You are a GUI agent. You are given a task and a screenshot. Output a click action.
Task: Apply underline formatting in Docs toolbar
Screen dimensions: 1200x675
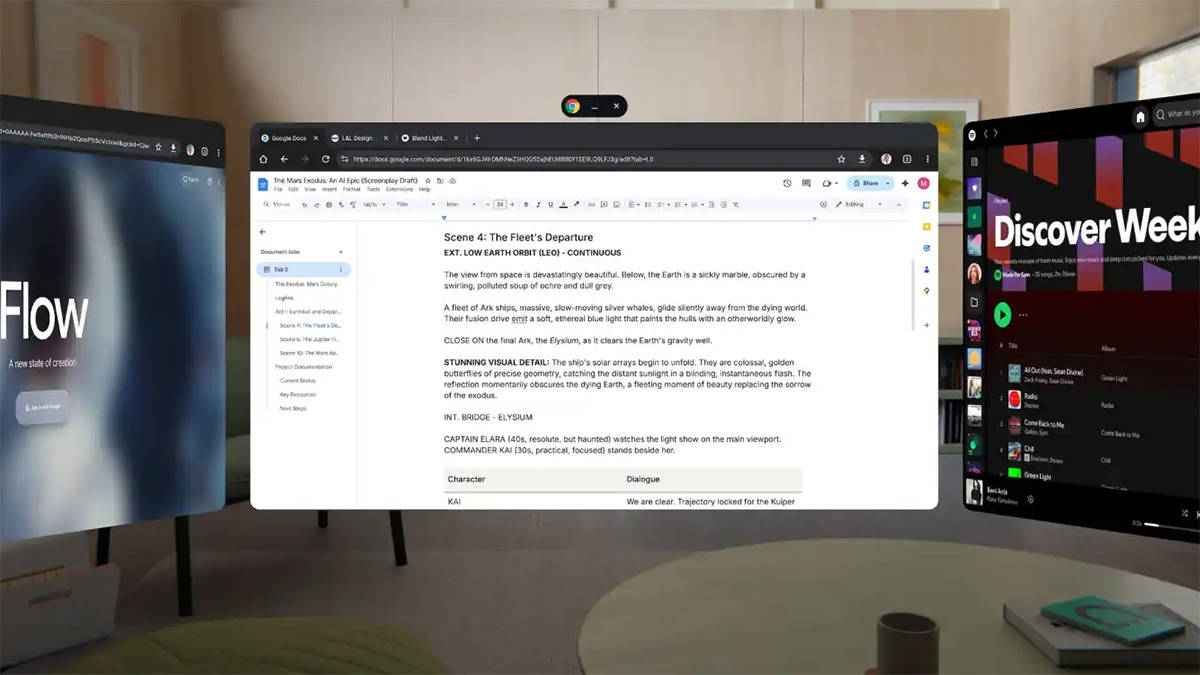click(x=550, y=204)
